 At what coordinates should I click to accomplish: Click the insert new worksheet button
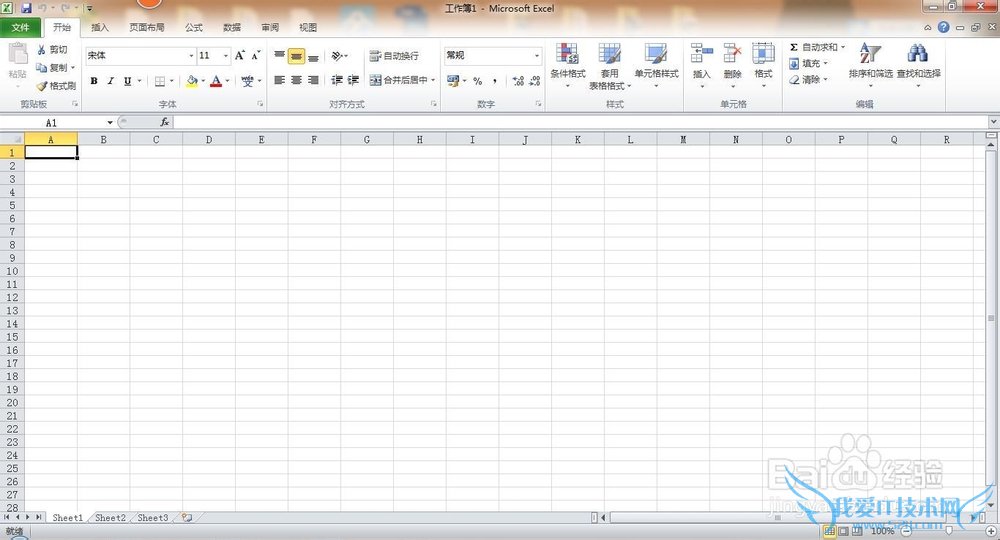pyautogui.click(x=187, y=518)
